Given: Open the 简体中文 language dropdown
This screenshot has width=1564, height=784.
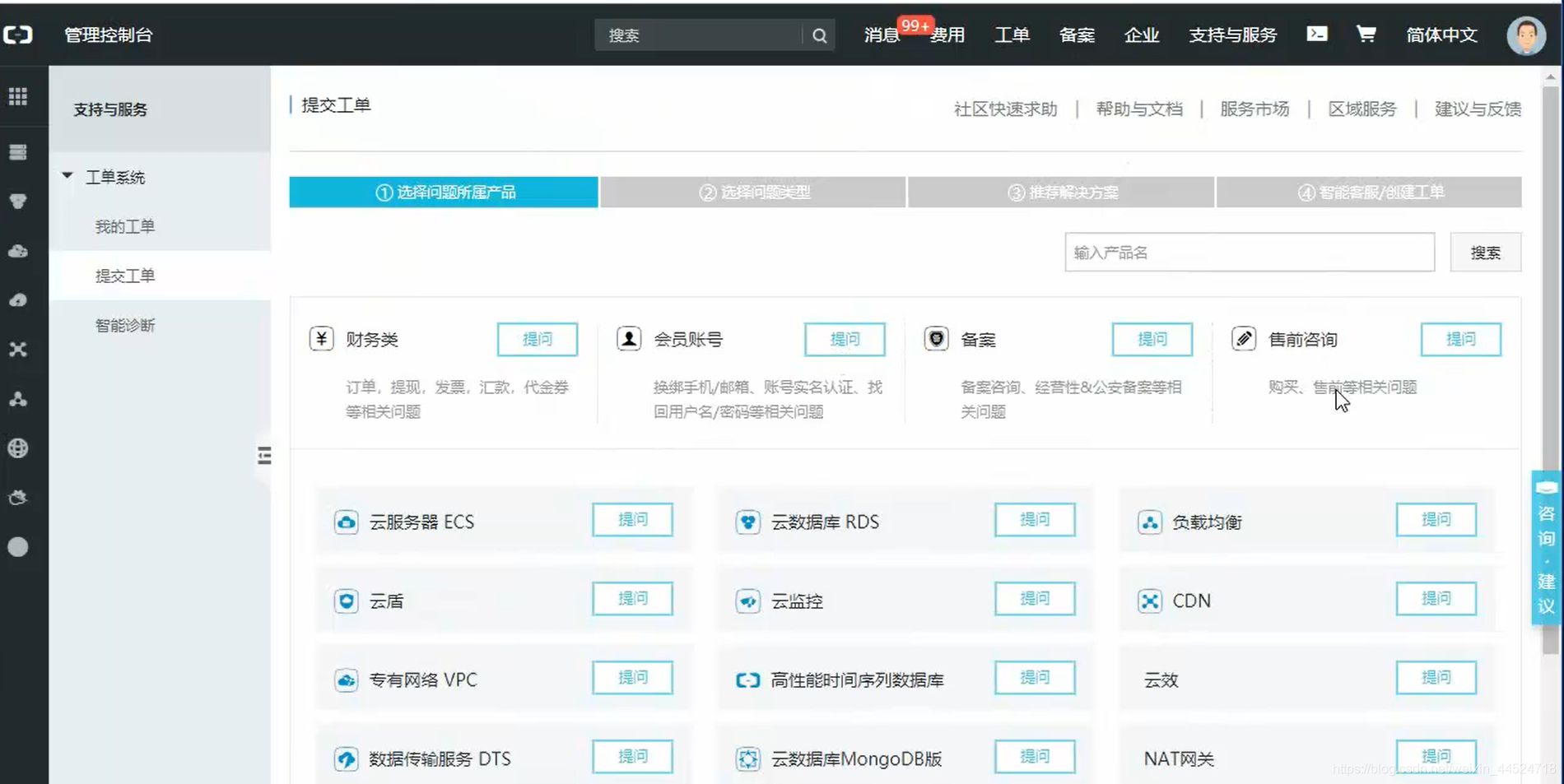Looking at the screenshot, I should click(1442, 35).
